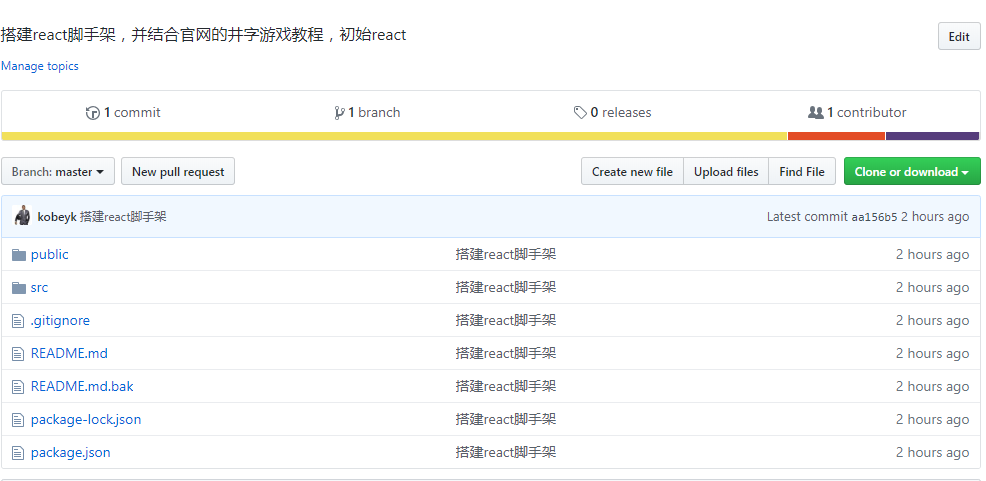Image resolution: width=986 pixels, height=481 pixels.
Task: Open the .gitignore file
Action: 60,320
